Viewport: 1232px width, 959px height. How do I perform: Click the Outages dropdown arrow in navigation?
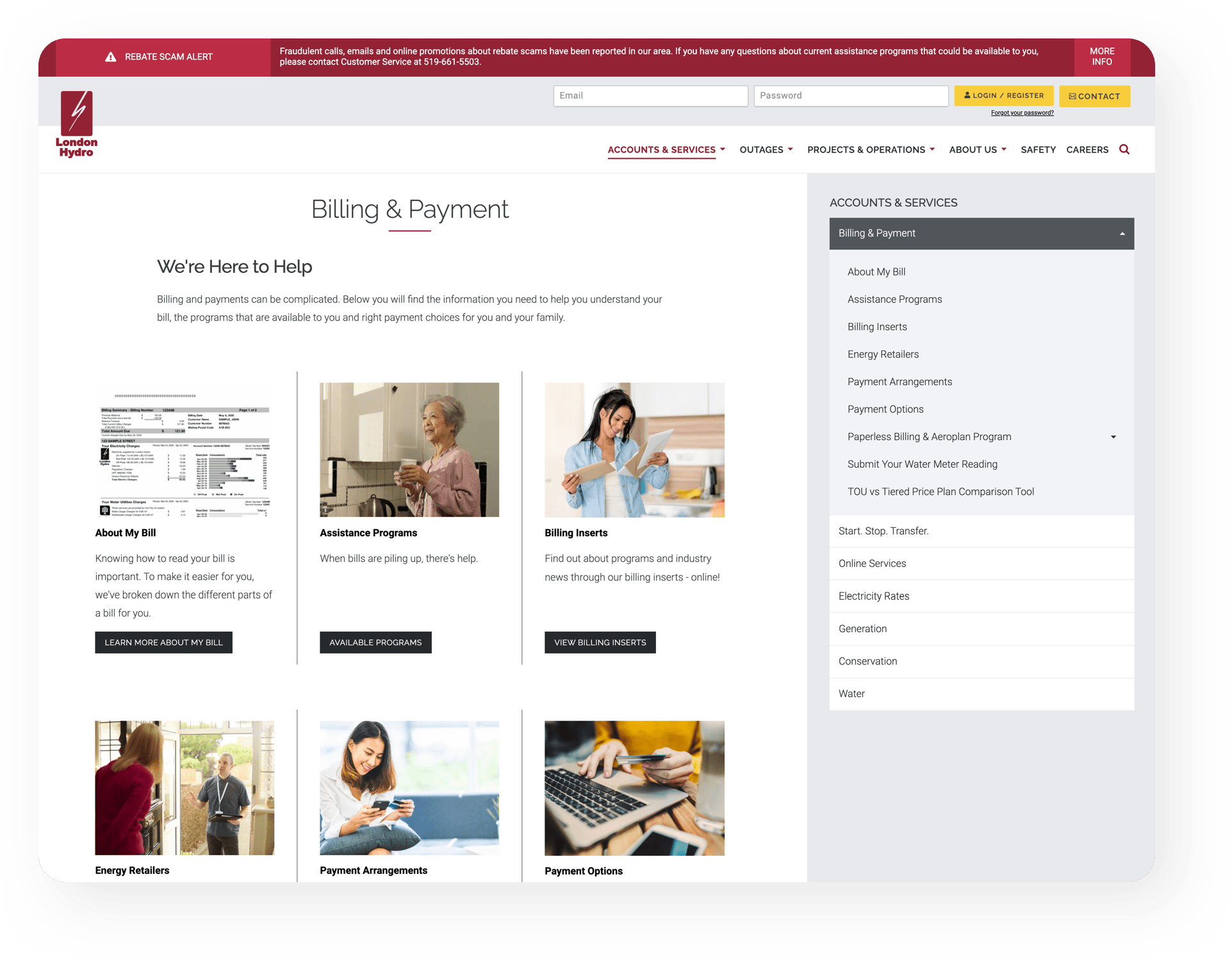(x=791, y=150)
